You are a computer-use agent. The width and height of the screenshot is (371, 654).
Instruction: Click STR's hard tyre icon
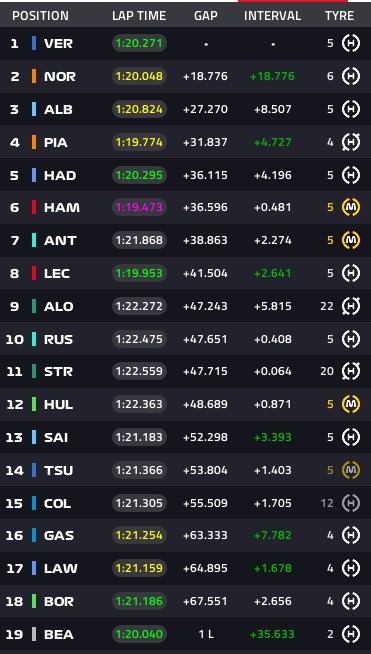pyautogui.click(x=351, y=371)
